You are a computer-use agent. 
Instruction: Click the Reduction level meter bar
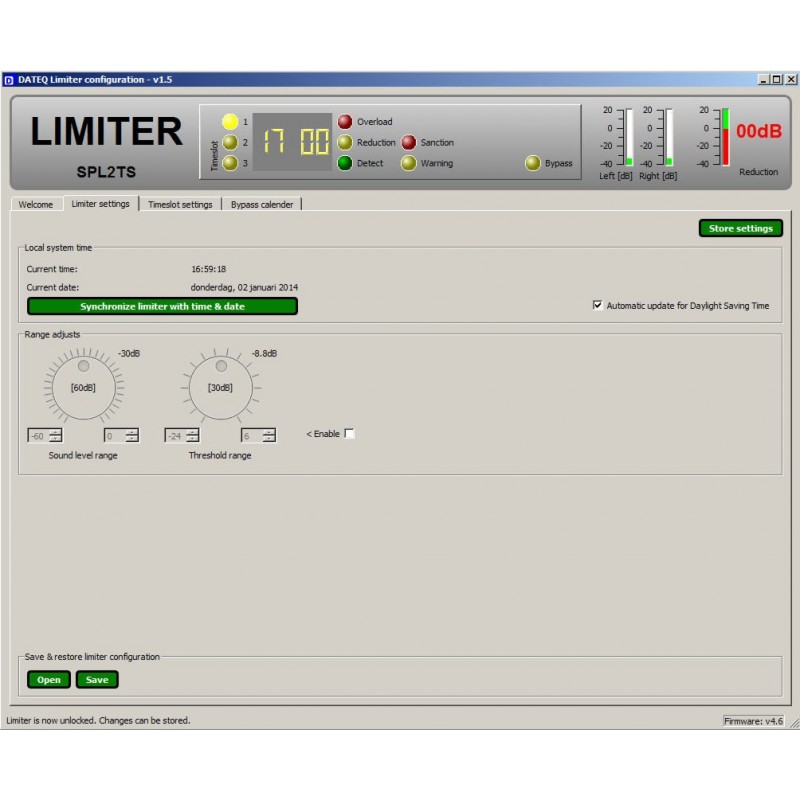tap(725, 137)
